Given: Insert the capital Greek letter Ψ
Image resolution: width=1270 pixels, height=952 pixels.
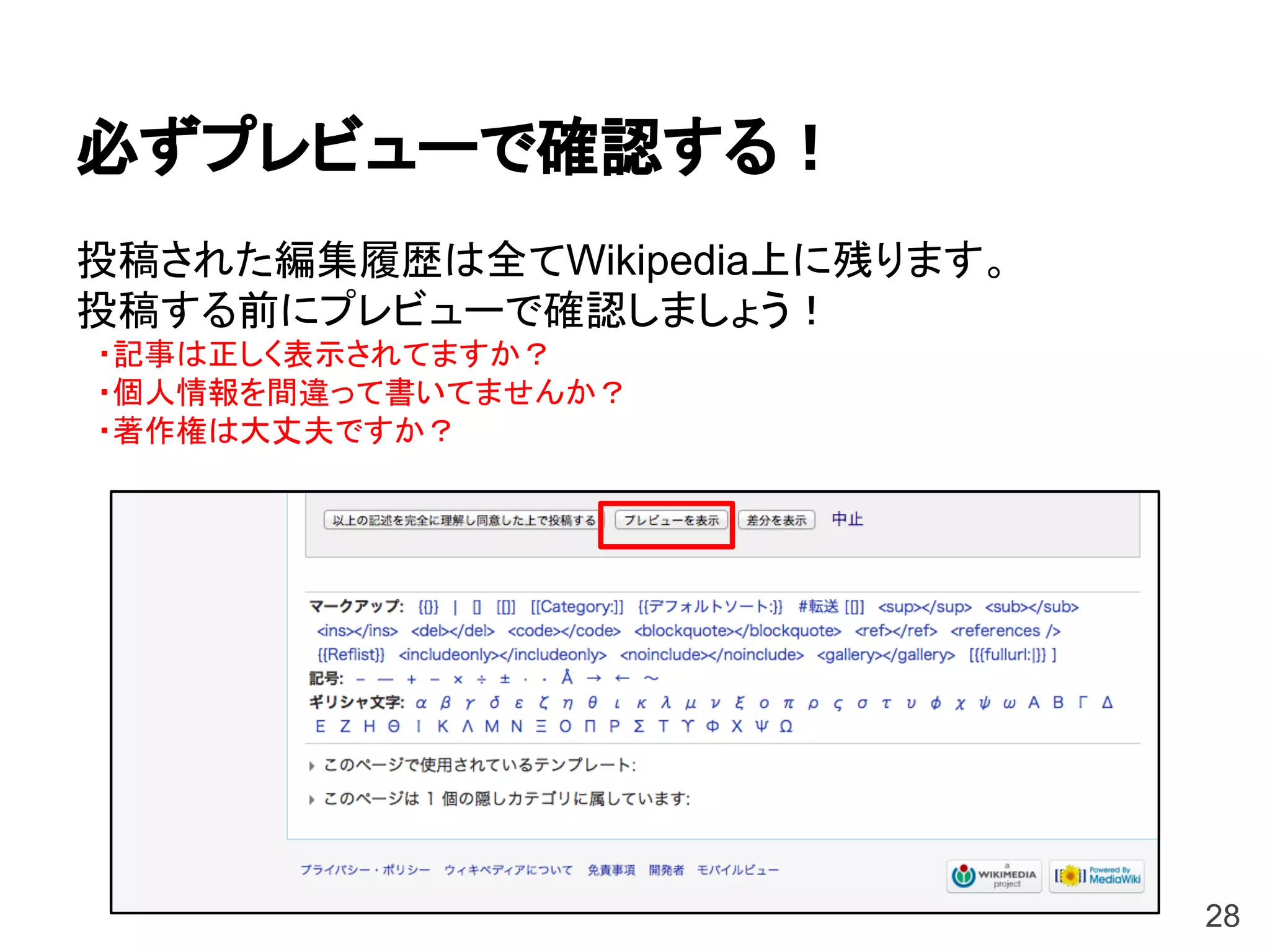Looking at the screenshot, I should coord(762,726).
